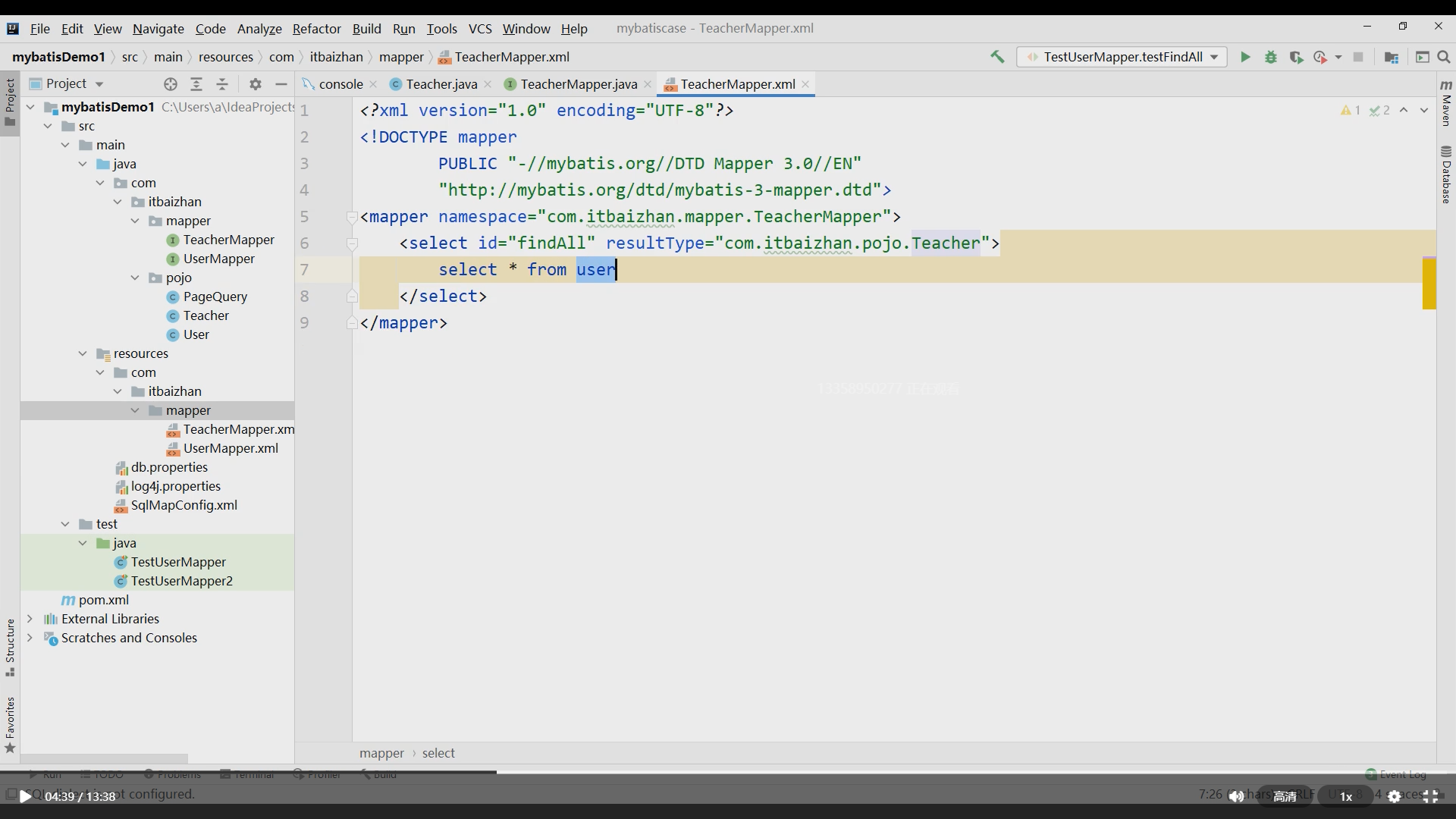
Task: Open Project panel settings gear
Action: (x=256, y=84)
